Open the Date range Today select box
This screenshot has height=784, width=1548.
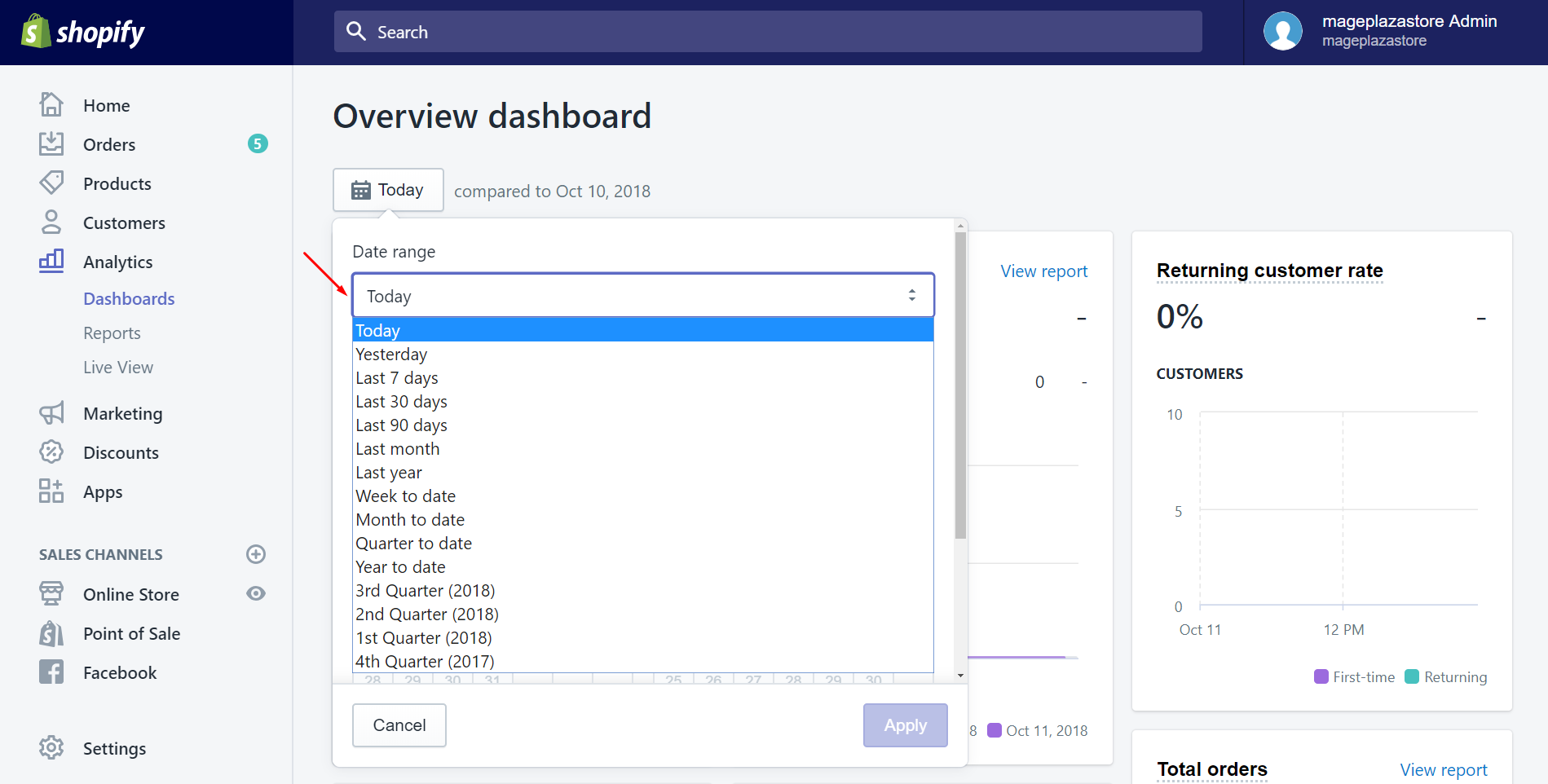[642, 295]
